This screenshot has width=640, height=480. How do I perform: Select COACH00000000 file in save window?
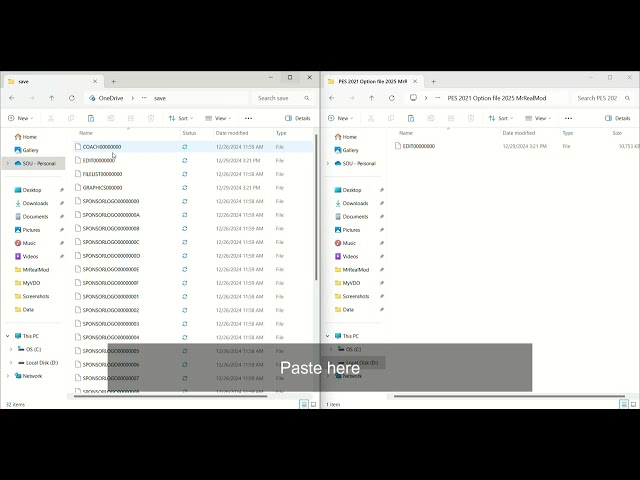pyautogui.click(x=193, y=147)
